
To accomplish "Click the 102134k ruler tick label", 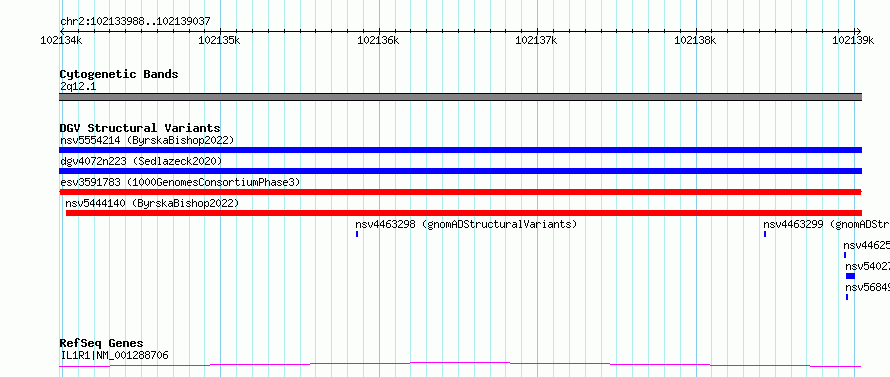I will point(62,40).
